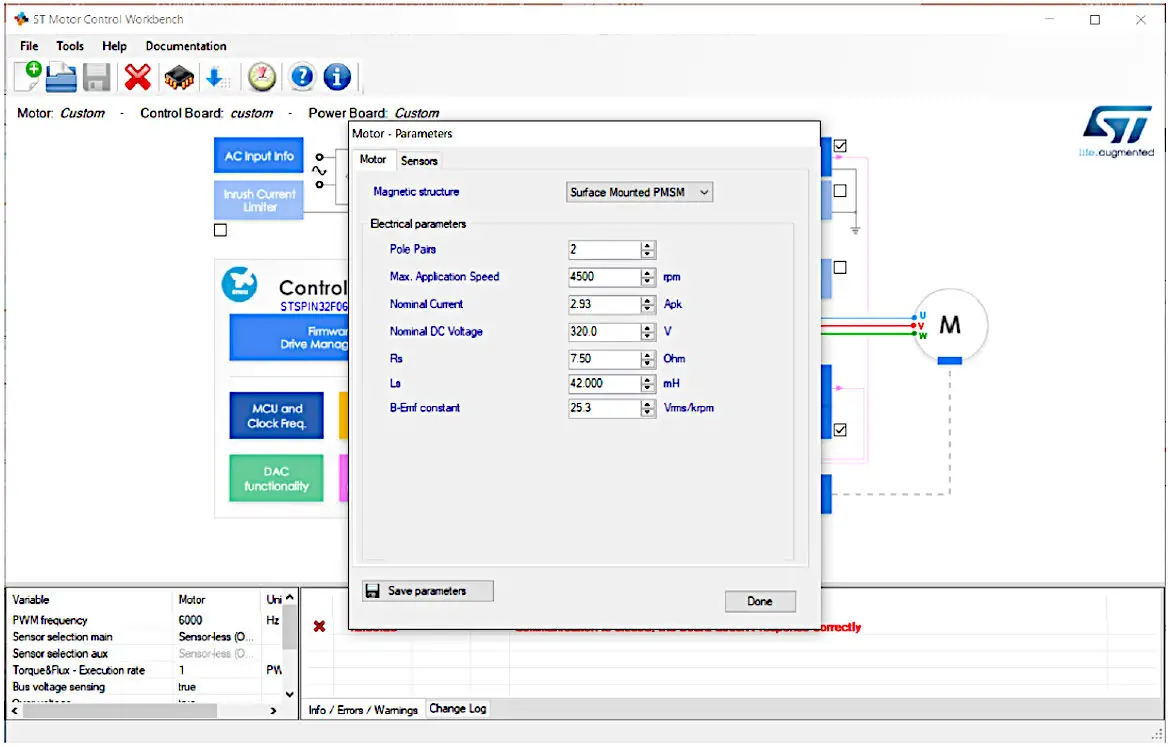Increase Pole Pairs with up spinner arrow
Image resolution: width=1168 pixels, height=747 pixels.
[648, 245]
